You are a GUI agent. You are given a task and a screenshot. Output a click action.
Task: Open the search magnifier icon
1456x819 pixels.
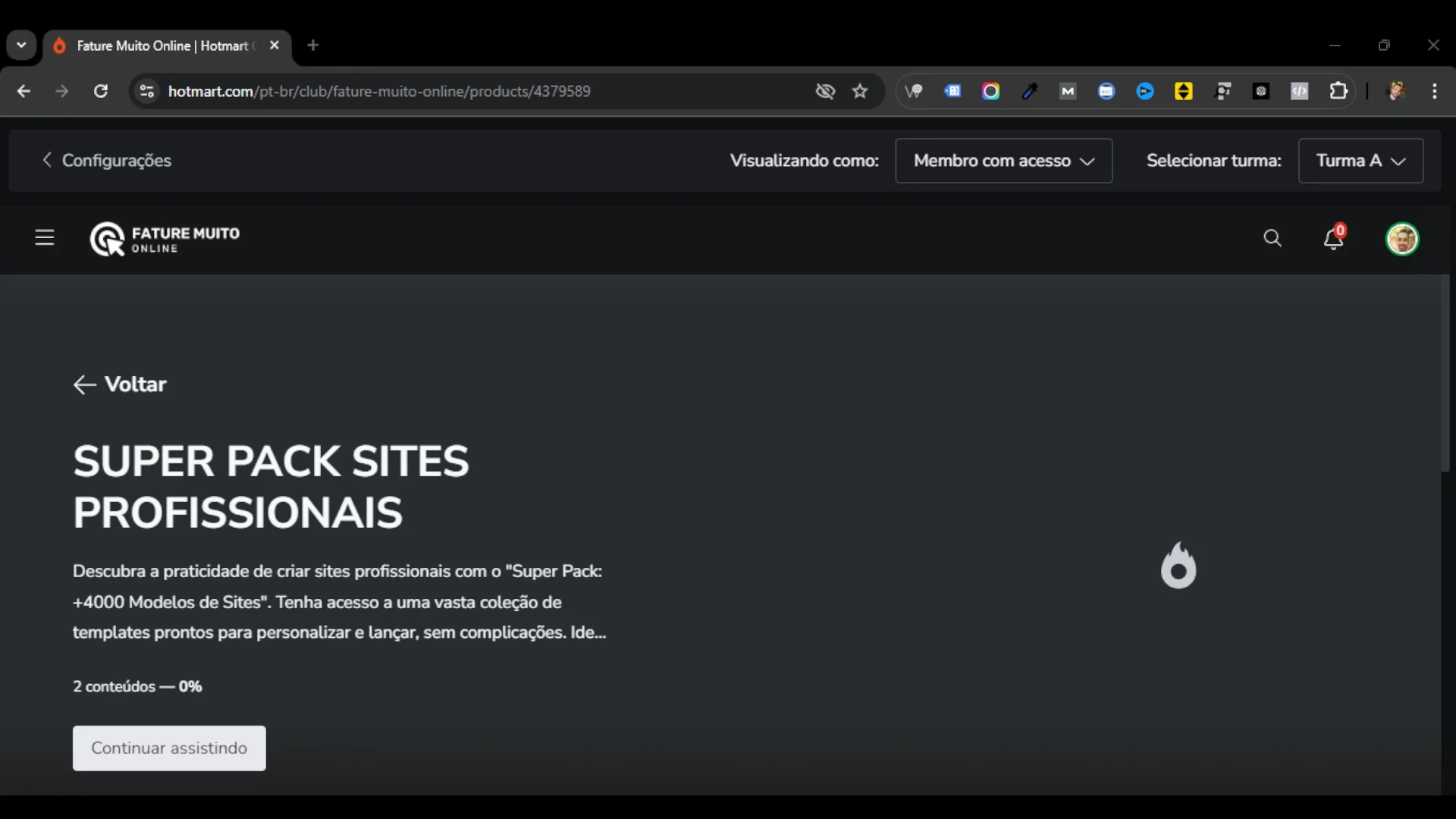[1272, 239]
